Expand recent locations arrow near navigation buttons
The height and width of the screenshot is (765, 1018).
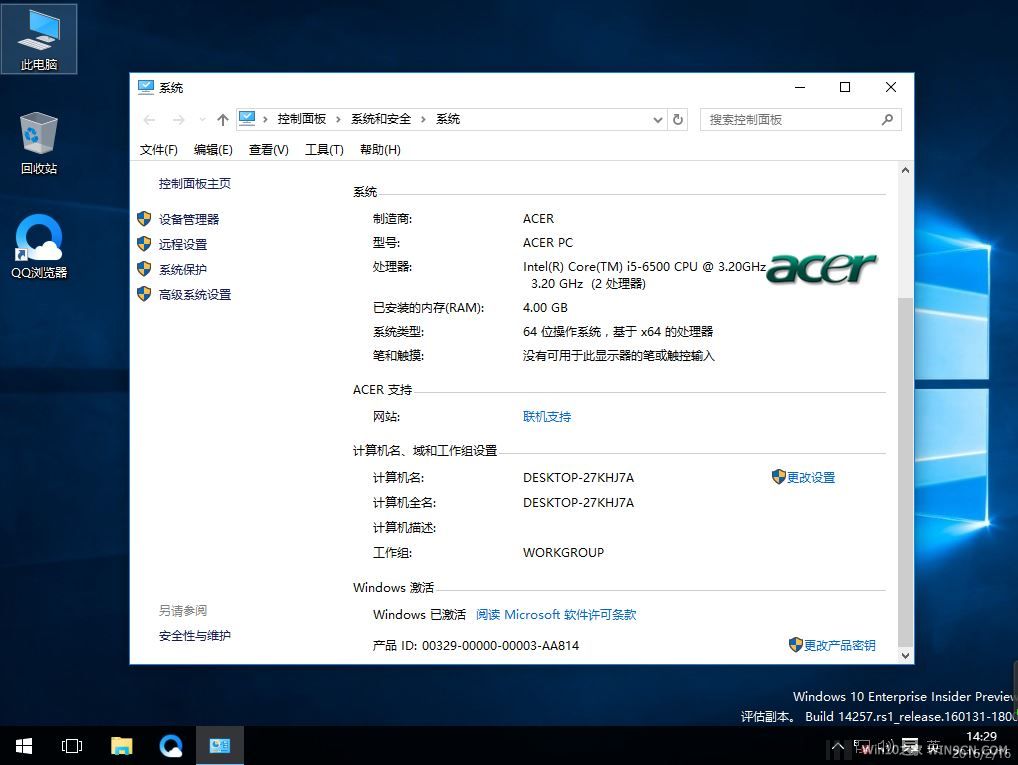pos(202,119)
